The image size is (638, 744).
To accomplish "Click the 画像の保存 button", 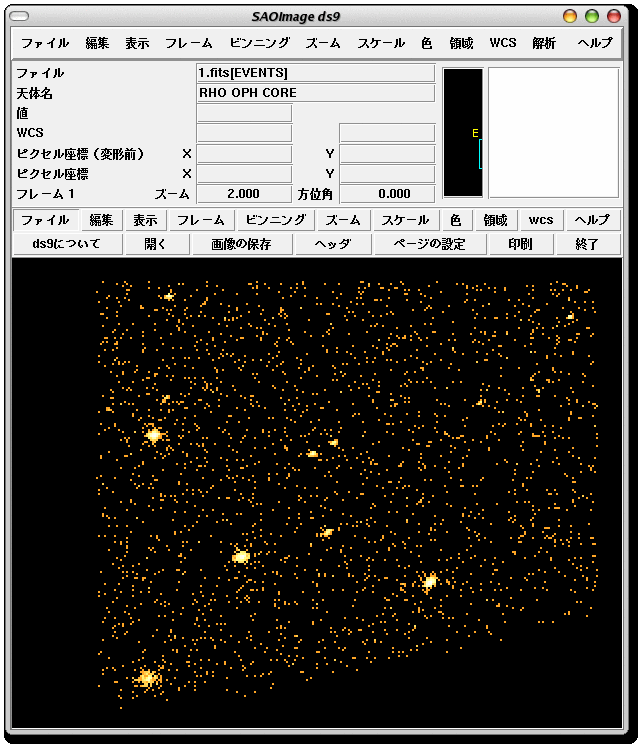I will [x=241, y=244].
